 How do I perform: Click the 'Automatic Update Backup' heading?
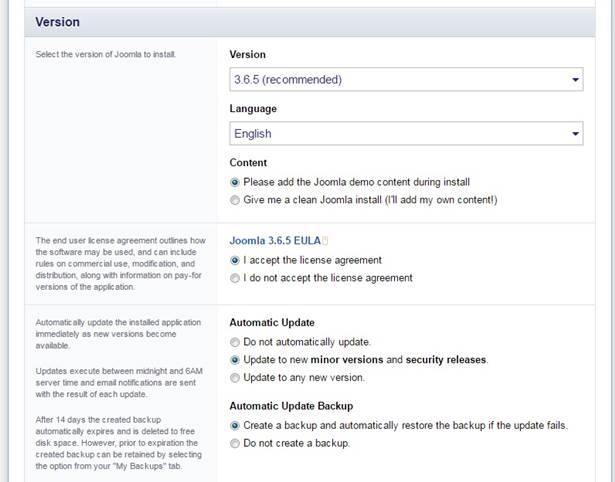291,406
